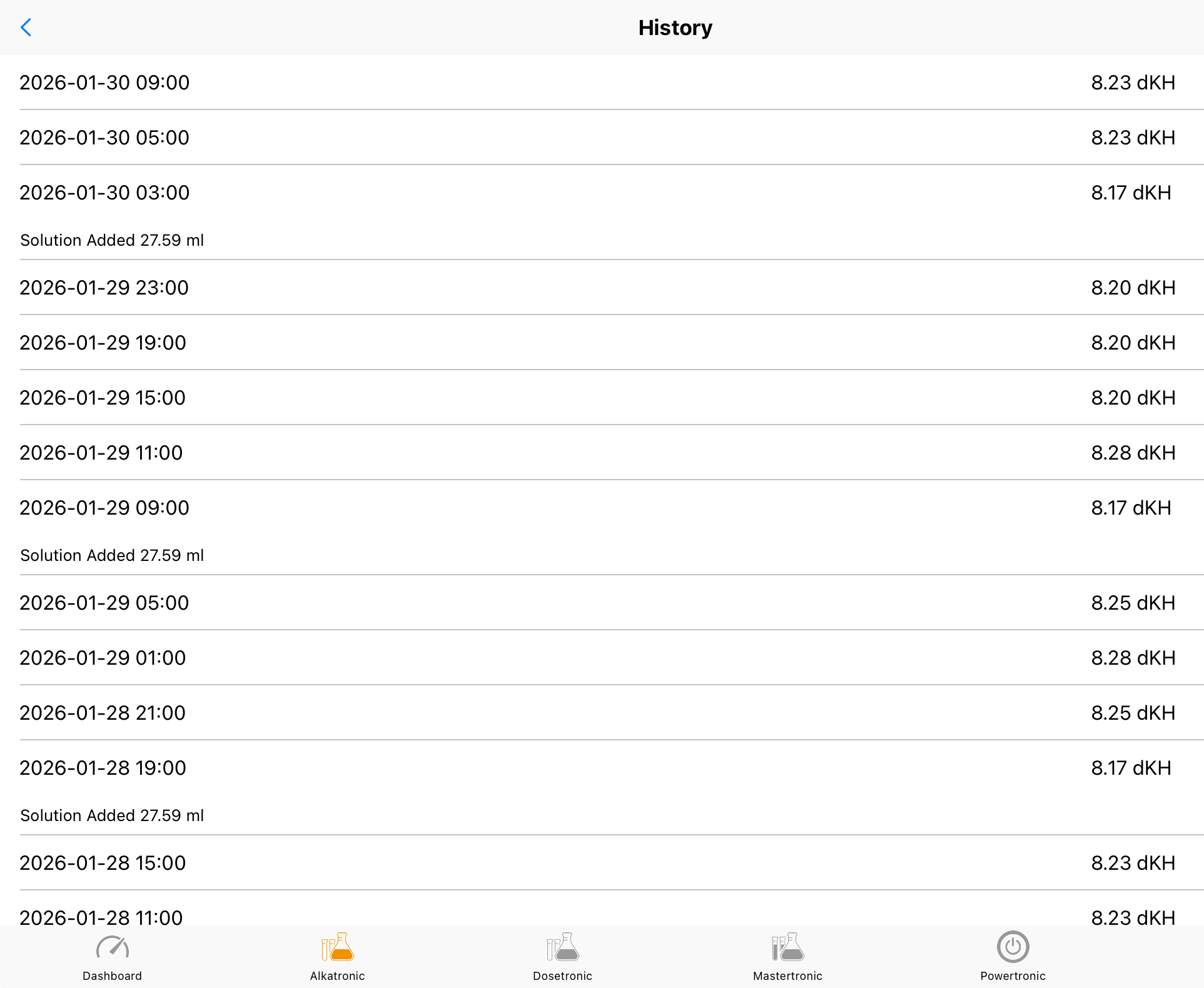Open the Dashboard gauge icon
1204x988 pixels.
[x=113, y=948]
